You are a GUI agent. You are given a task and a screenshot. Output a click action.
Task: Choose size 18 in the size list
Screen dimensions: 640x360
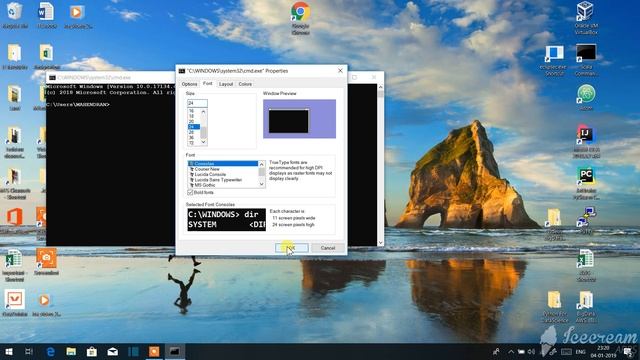coord(193,116)
